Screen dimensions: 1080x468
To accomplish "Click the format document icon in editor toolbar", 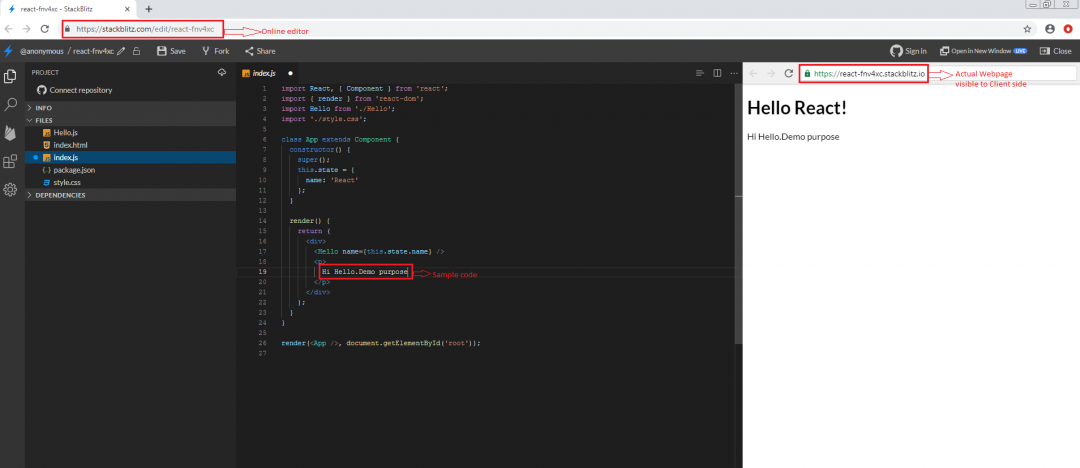I will [699, 73].
